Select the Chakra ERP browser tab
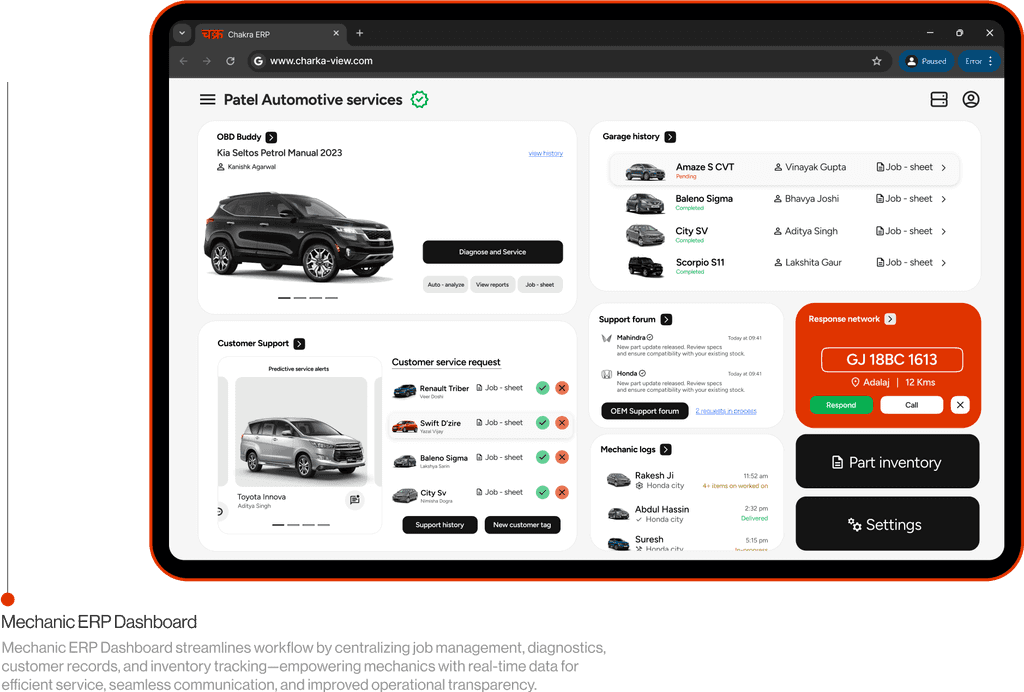Viewport: 1024px width, 692px height. pyautogui.click(x=270, y=34)
